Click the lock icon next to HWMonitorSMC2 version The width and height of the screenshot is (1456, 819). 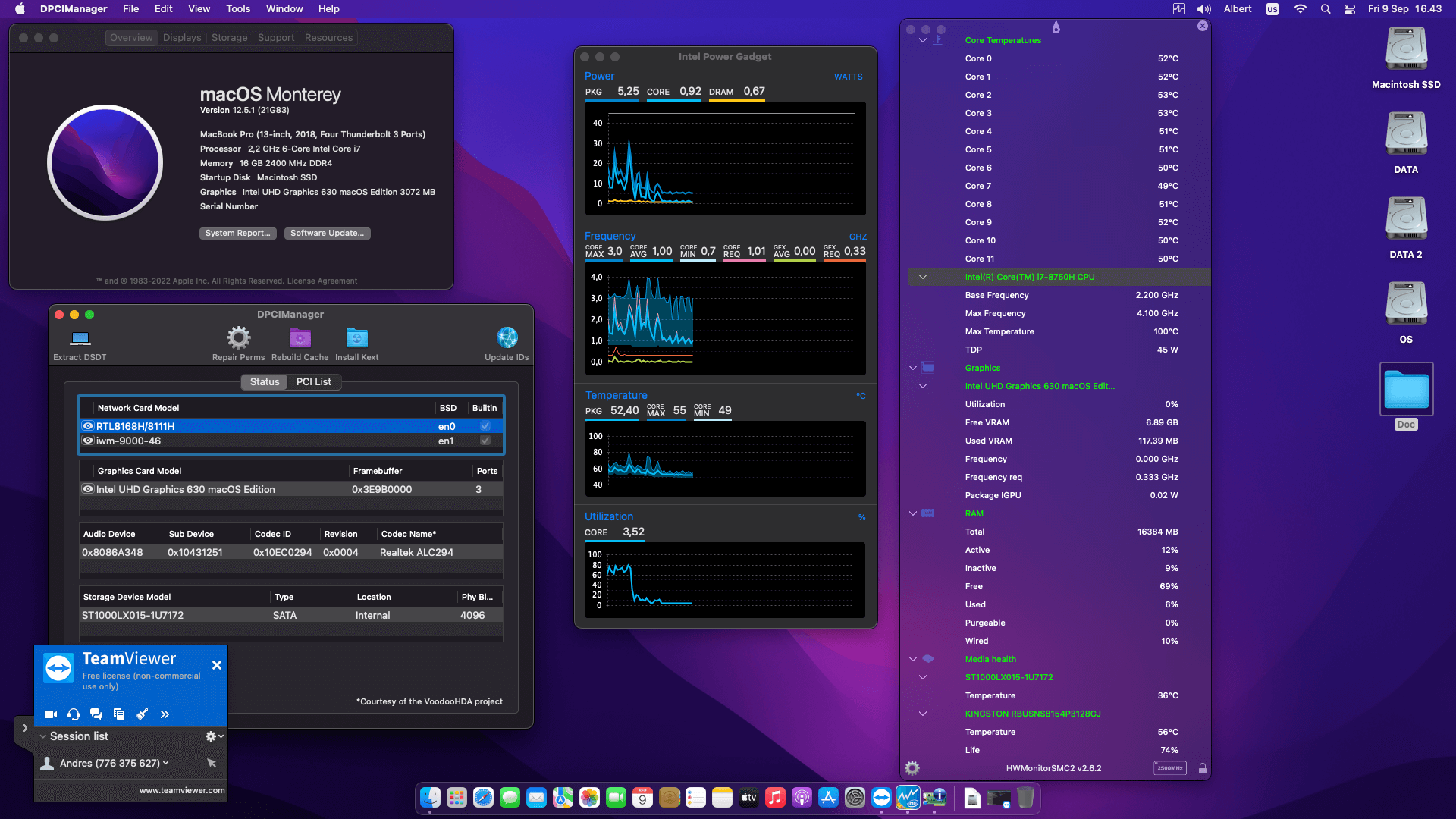tap(1203, 767)
